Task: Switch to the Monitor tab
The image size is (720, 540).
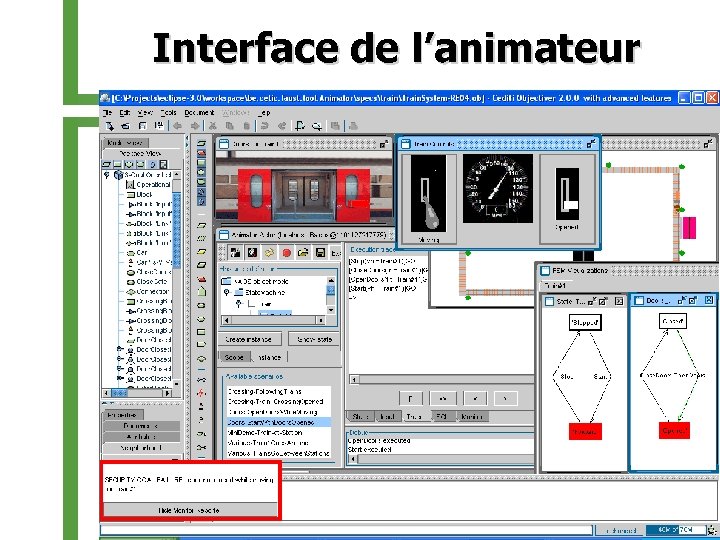Action: (472, 416)
